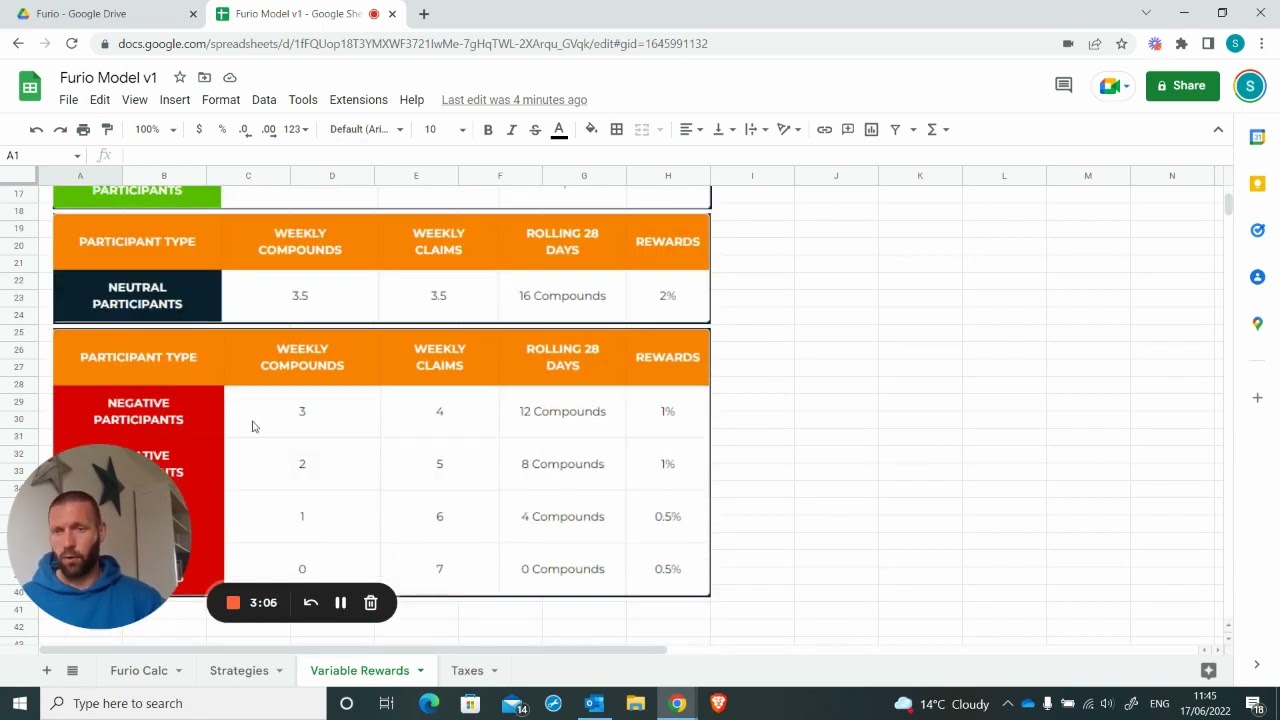Screen dimensions: 1280x720
Task: Hide the menus with collapse arrow
Action: (x=1218, y=129)
